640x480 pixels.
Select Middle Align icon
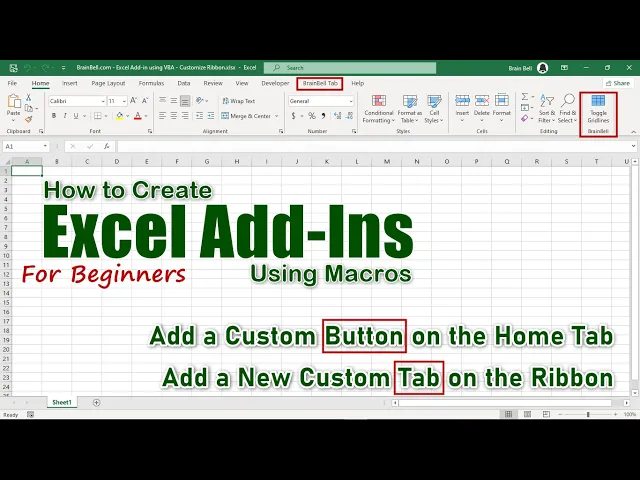point(173,100)
